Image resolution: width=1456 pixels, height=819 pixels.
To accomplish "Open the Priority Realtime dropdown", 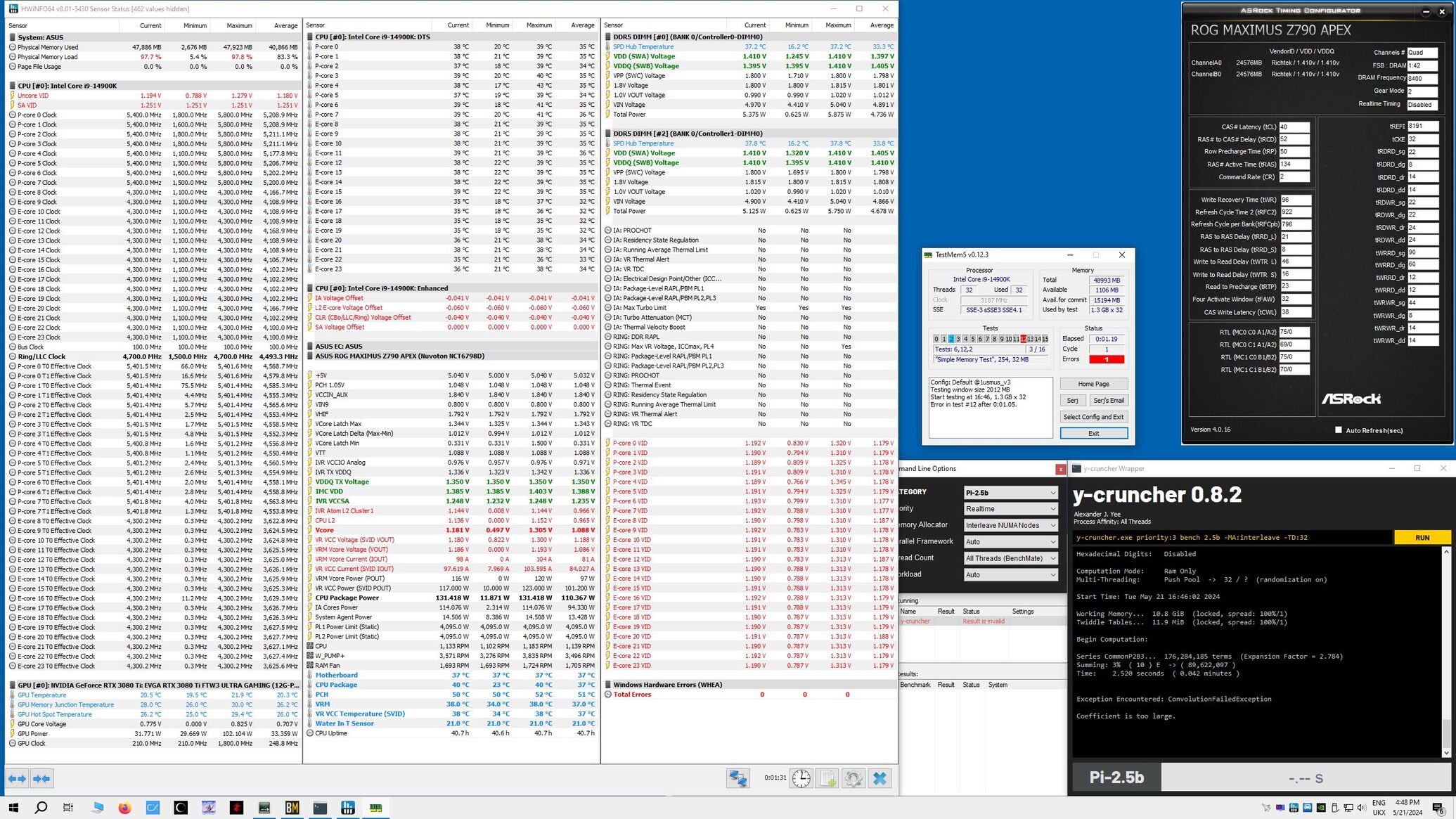I will tap(1010, 509).
